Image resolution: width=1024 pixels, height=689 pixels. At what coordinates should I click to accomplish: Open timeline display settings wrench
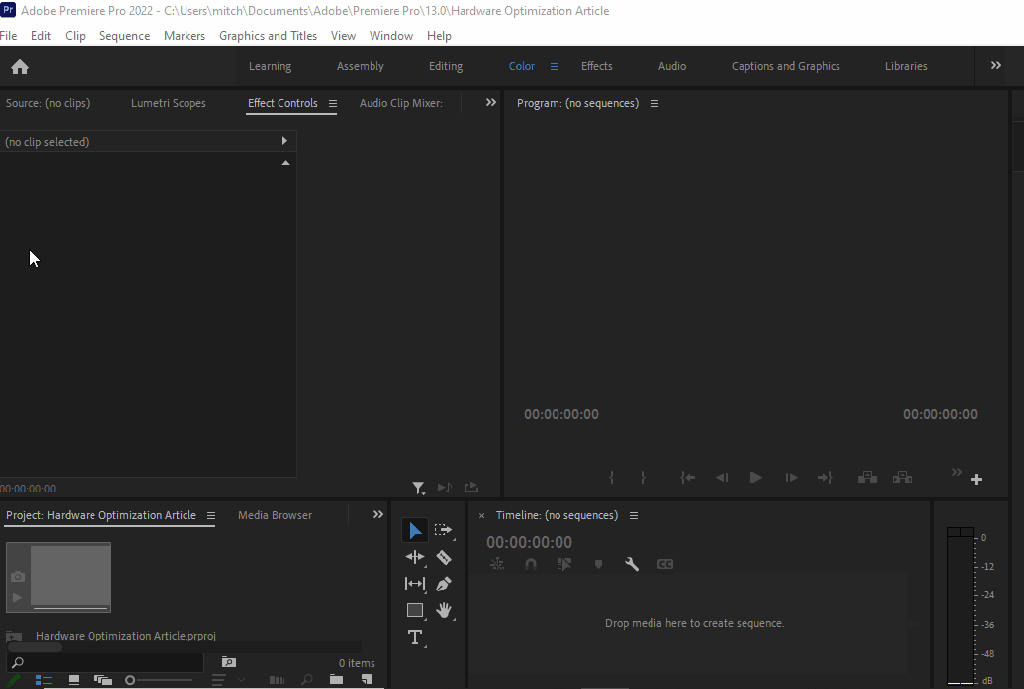click(x=632, y=564)
